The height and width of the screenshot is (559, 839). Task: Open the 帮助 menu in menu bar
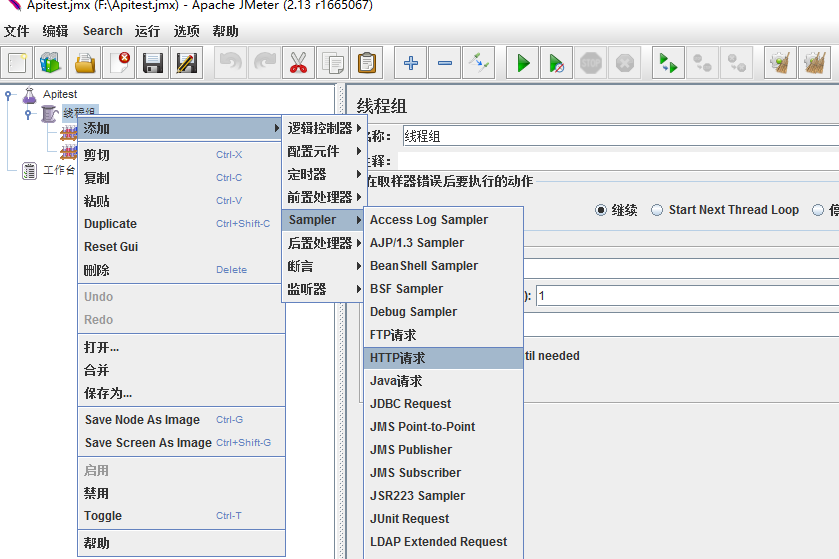(225, 31)
